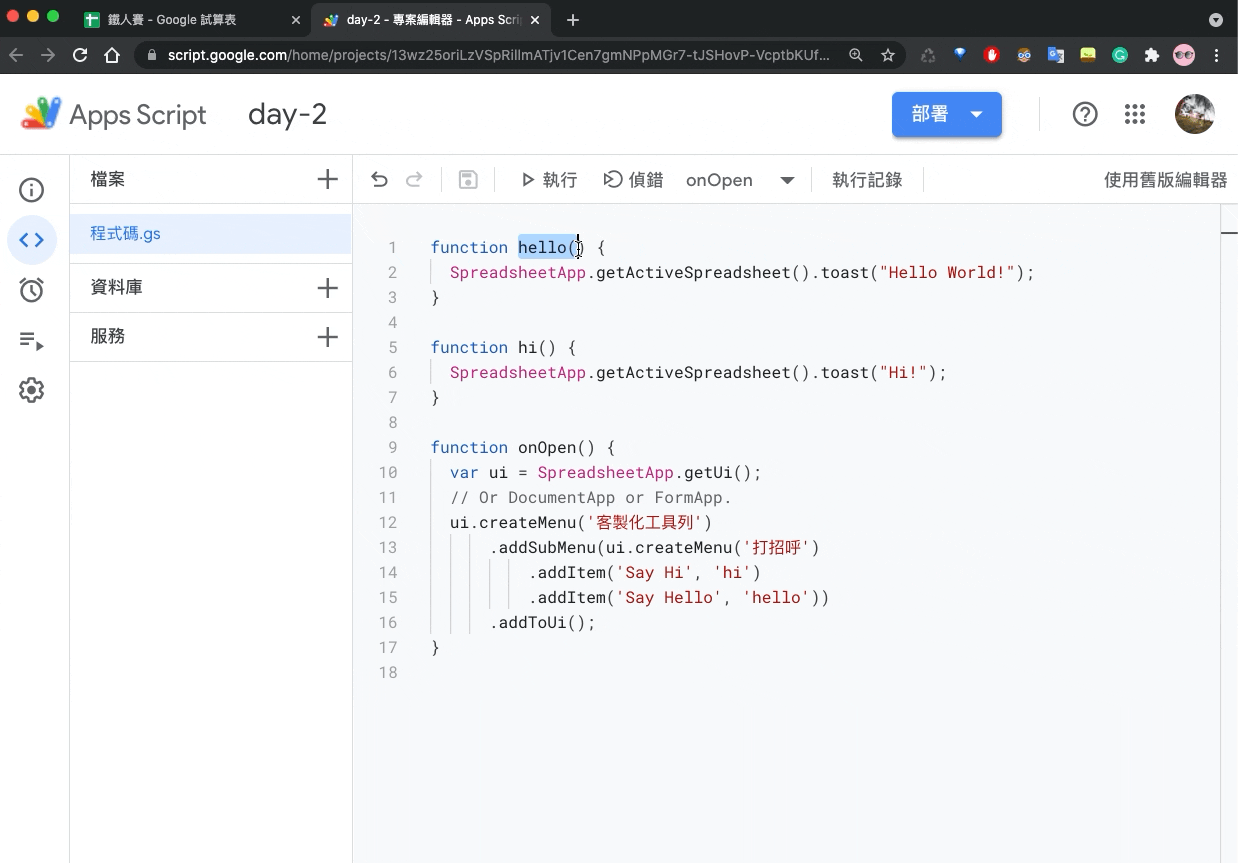Open the browser profile avatar in toolbar

coord(1184,56)
